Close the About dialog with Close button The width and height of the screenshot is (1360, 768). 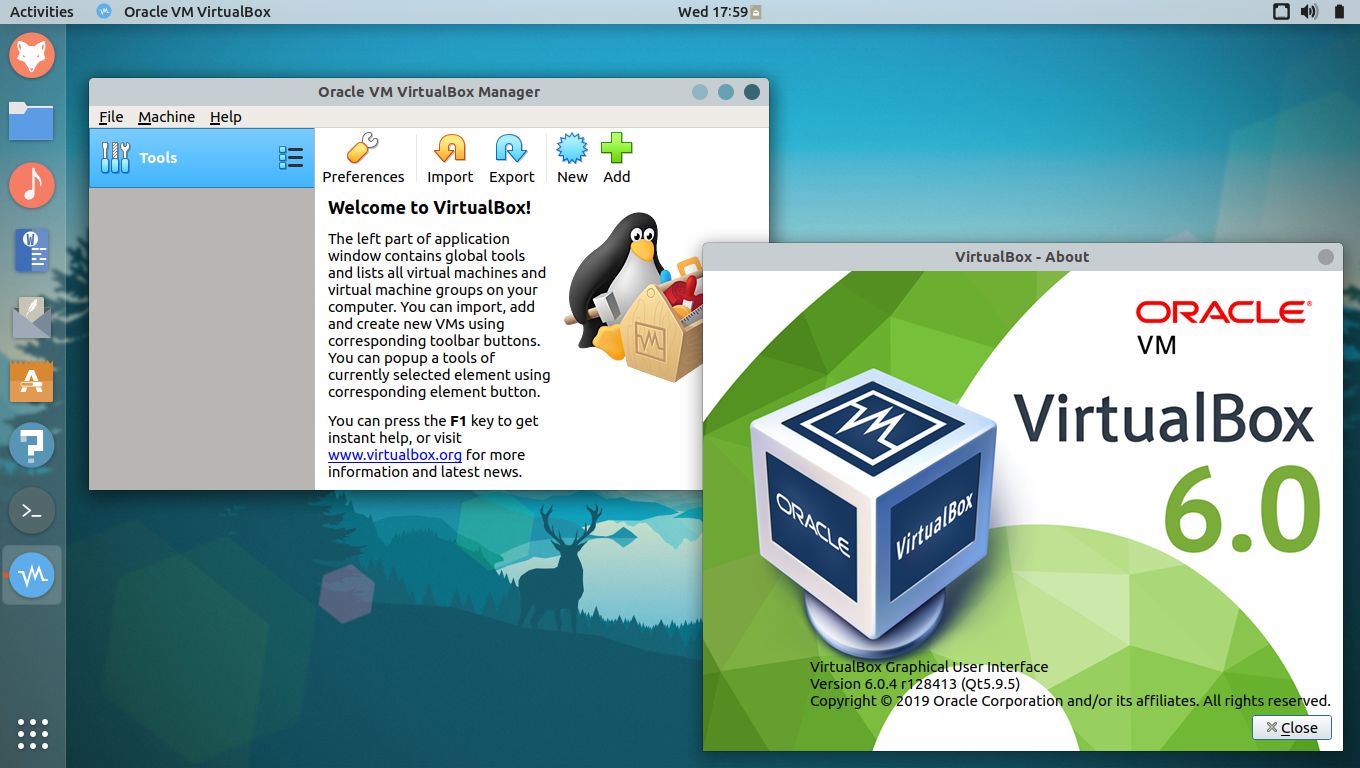(1292, 727)
